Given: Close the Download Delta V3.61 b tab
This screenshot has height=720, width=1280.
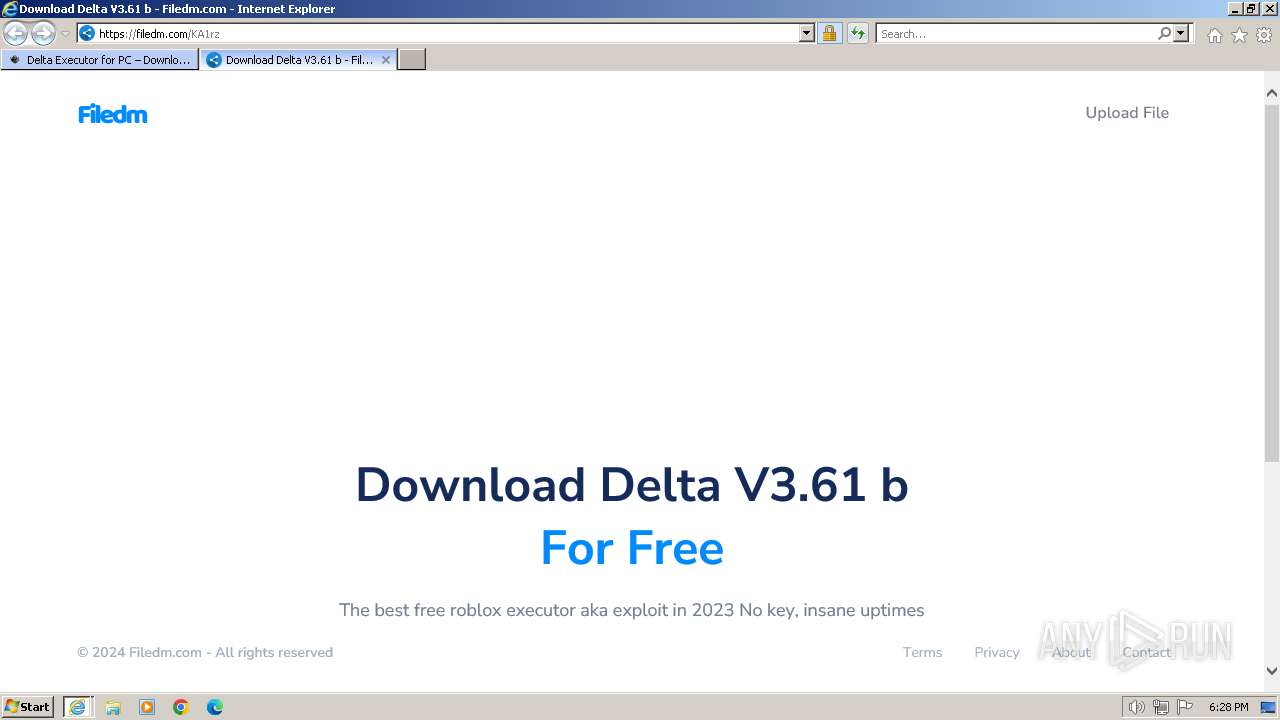Looking at the screenshot, I should (x=386, y=60).
